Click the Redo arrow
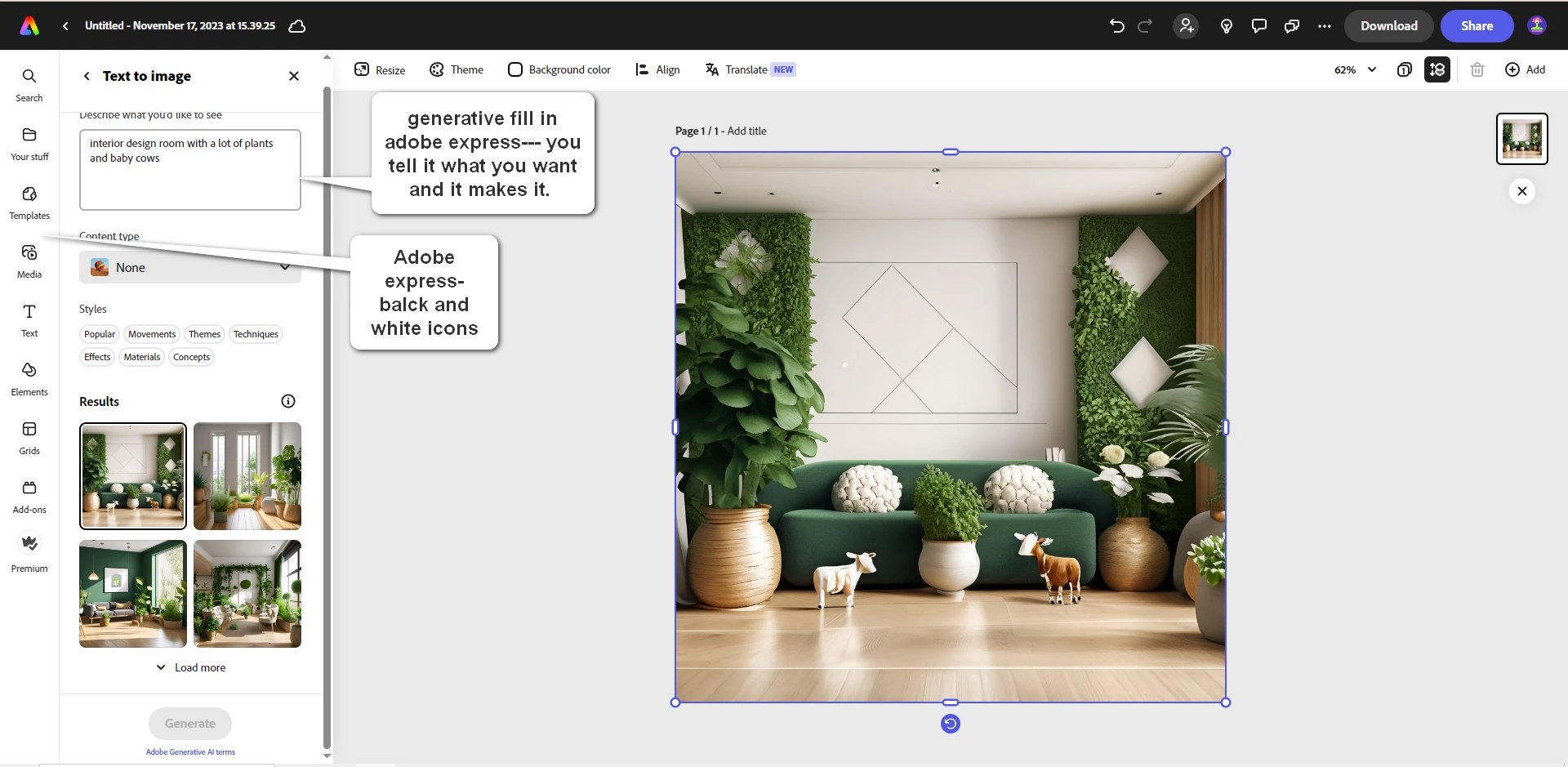 (1145, 26)
